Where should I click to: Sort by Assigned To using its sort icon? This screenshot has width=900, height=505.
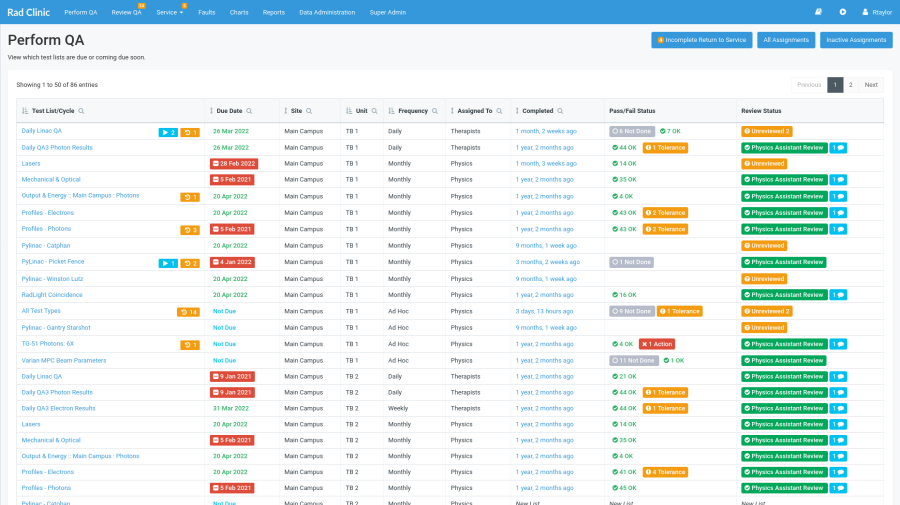[x=452, y=111]
